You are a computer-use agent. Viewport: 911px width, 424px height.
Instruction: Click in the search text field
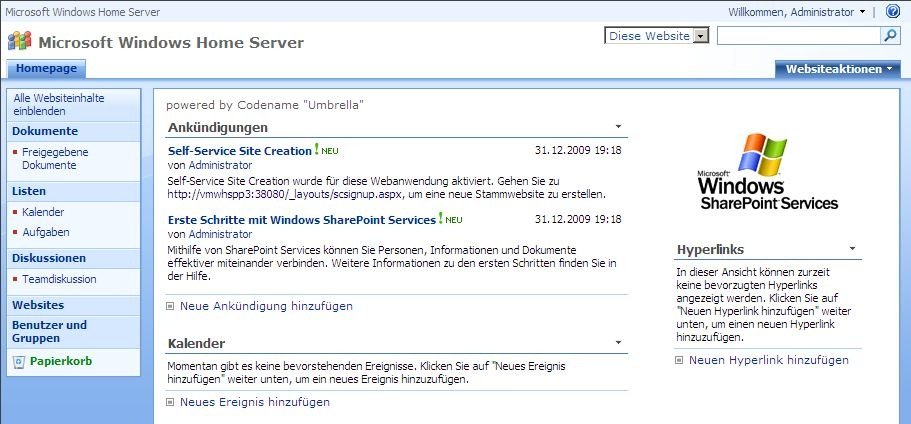tap(799, 36)
